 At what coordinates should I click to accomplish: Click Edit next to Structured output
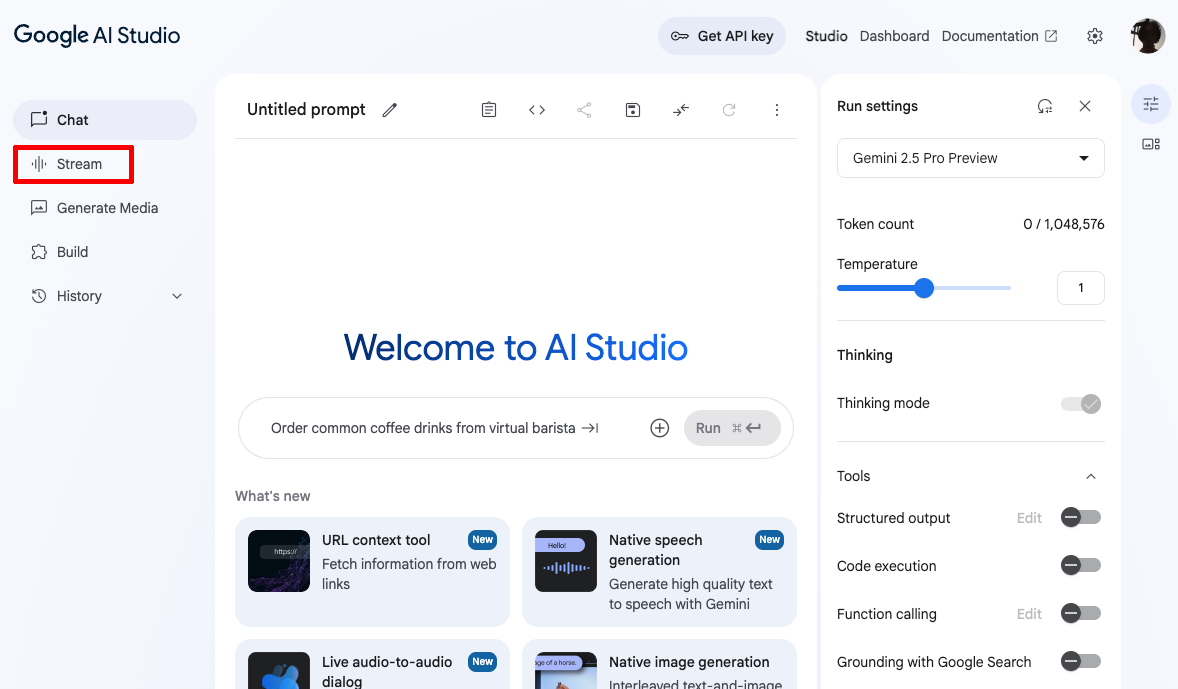[x=1029, y=518]
